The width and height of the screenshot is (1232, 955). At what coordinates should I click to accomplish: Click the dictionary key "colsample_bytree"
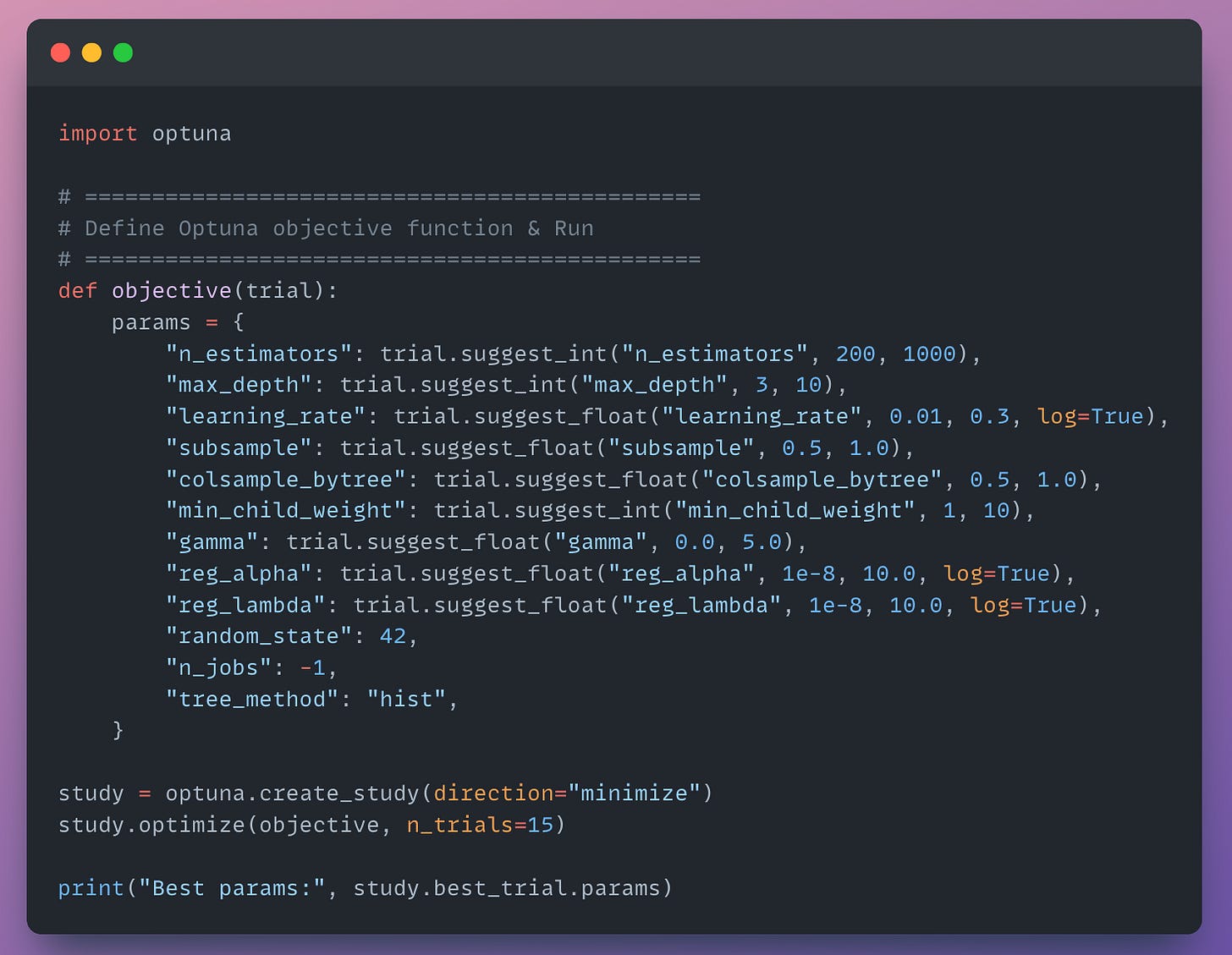pos(285,480)
